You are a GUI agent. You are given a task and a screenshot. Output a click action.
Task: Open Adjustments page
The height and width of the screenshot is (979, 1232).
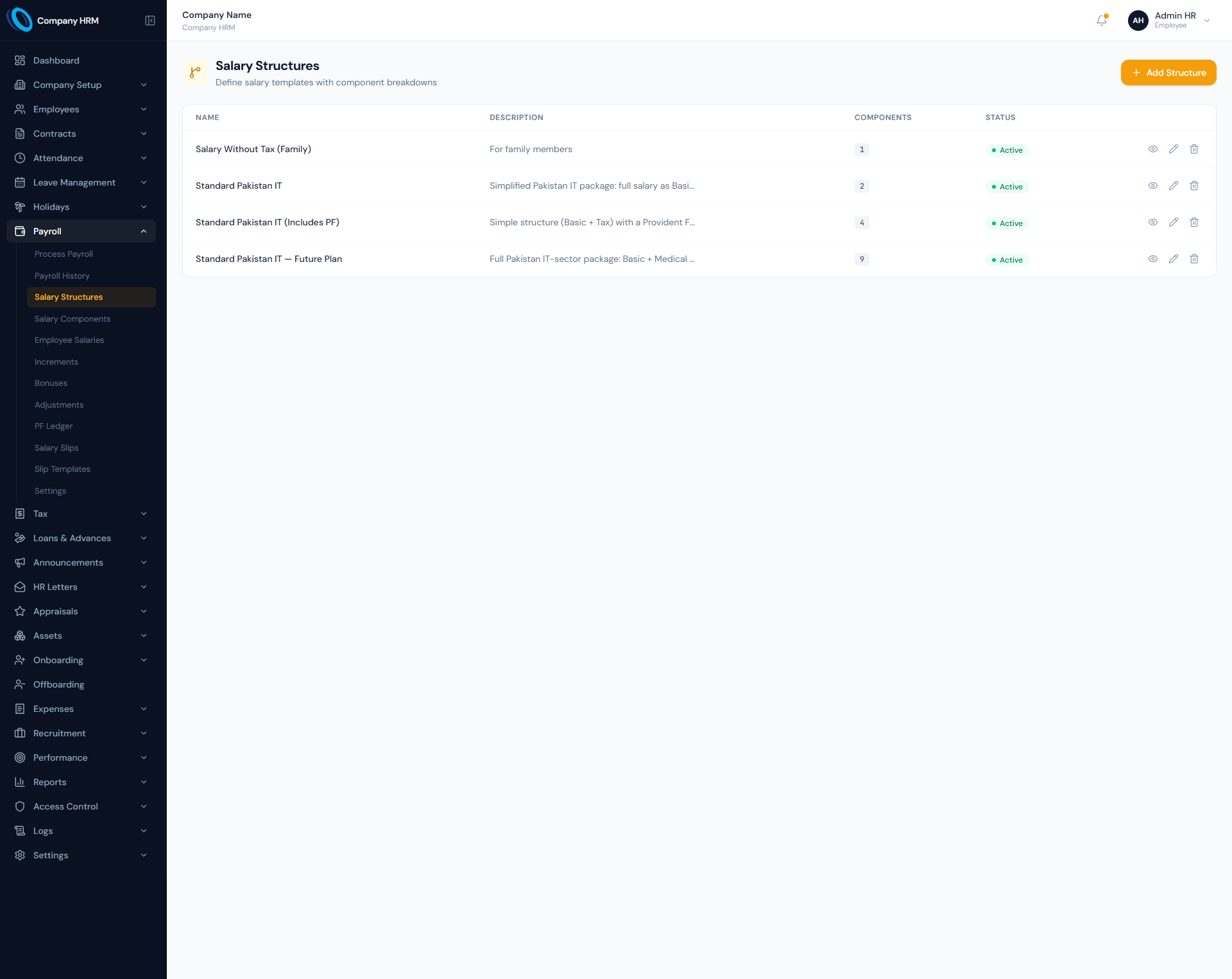point(91,405)
